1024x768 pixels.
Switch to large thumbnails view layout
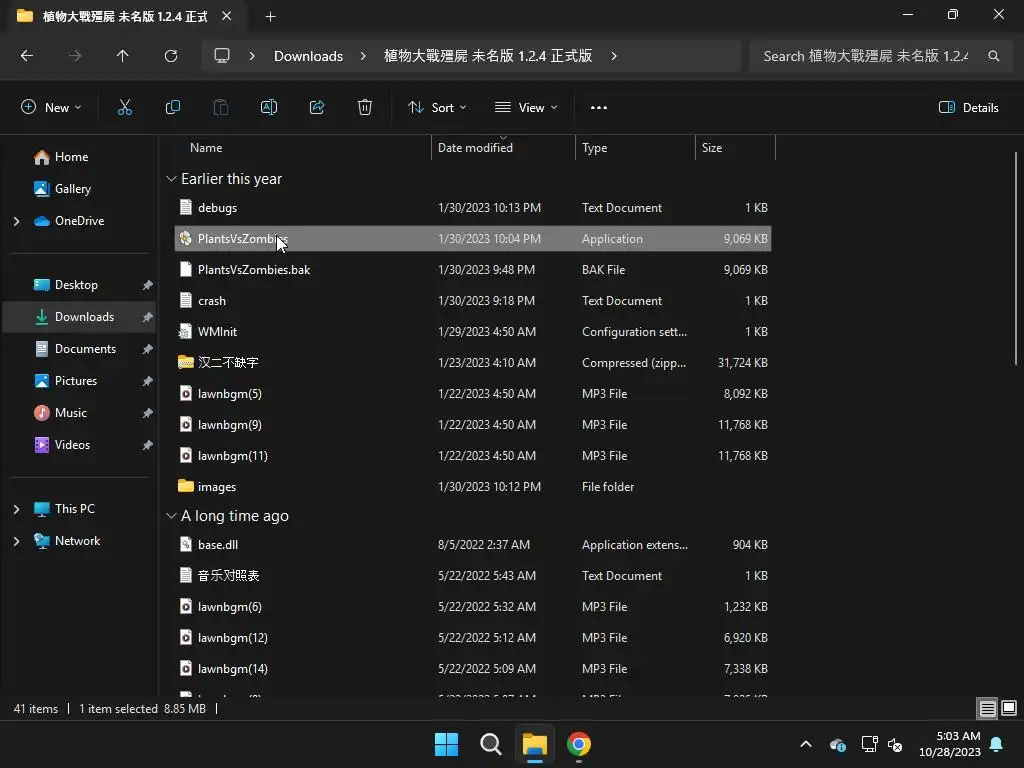[1009, 708]
